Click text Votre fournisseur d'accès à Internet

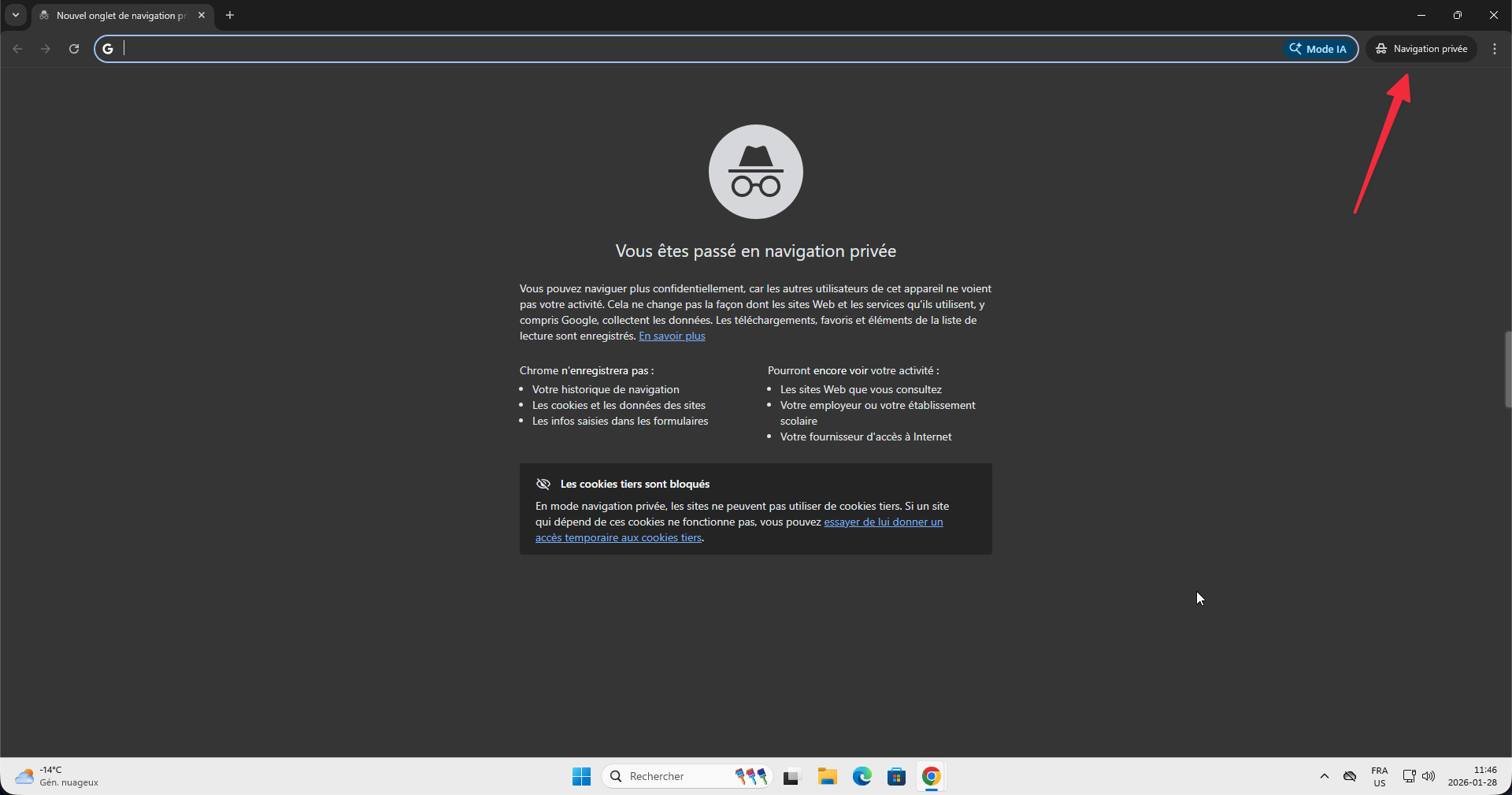point(865,437)
